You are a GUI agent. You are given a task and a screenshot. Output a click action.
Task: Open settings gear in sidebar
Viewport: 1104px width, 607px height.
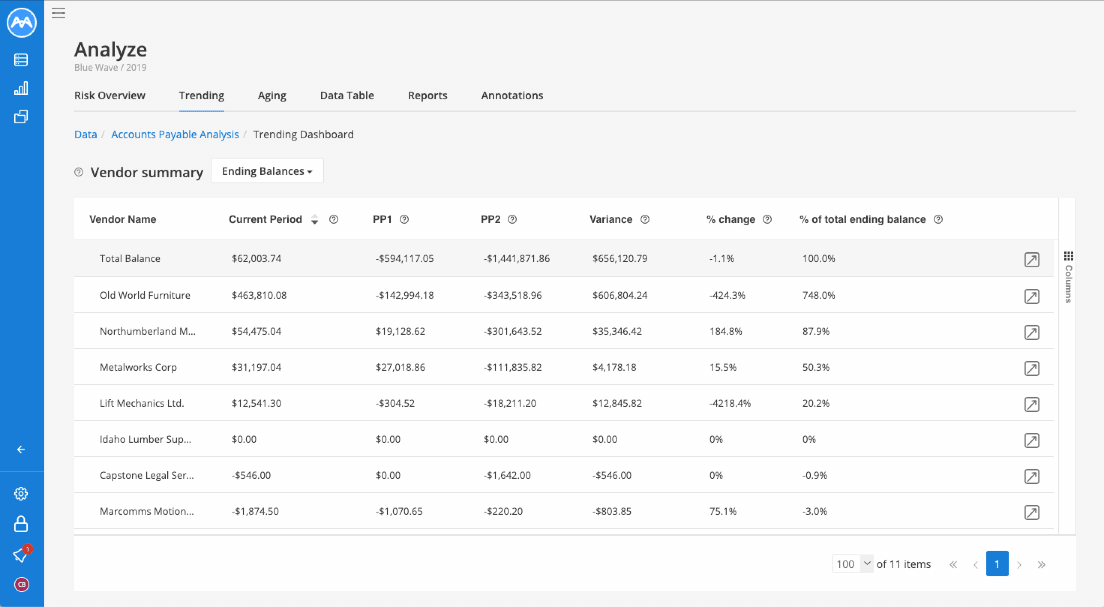click(21, 494)
